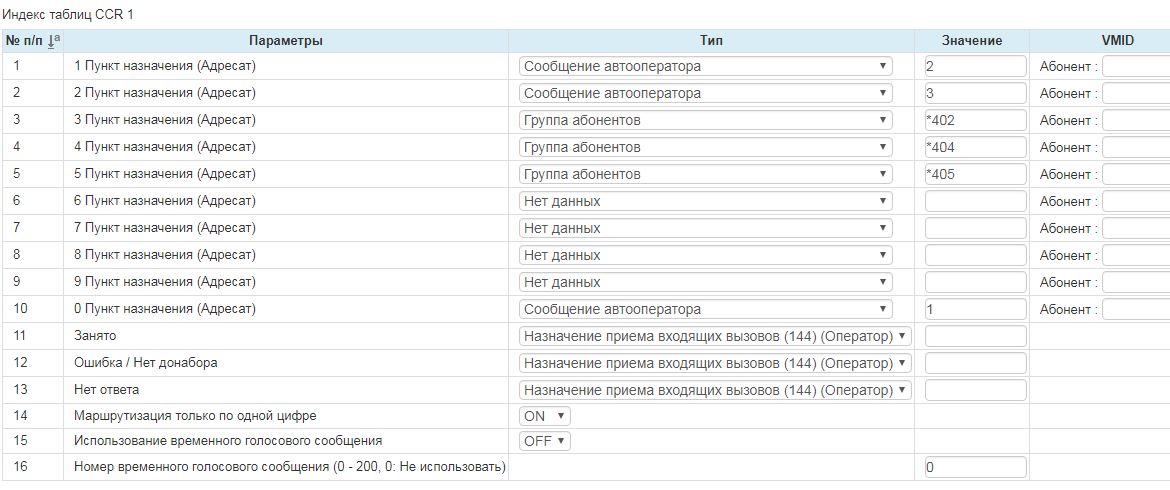The width and height of the screenshot is (1170, 490).
Task: Click VMID subscriber field in row 2
Action: pos(1136,93)
